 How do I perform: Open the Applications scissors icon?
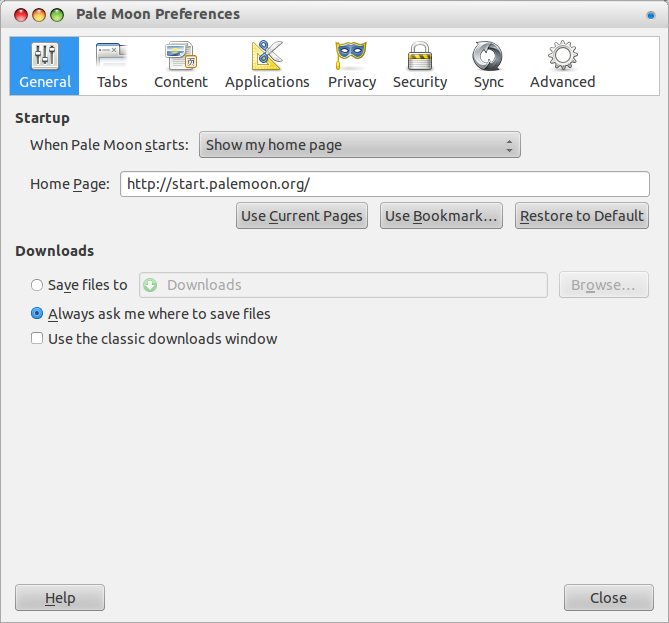(267, 55)
